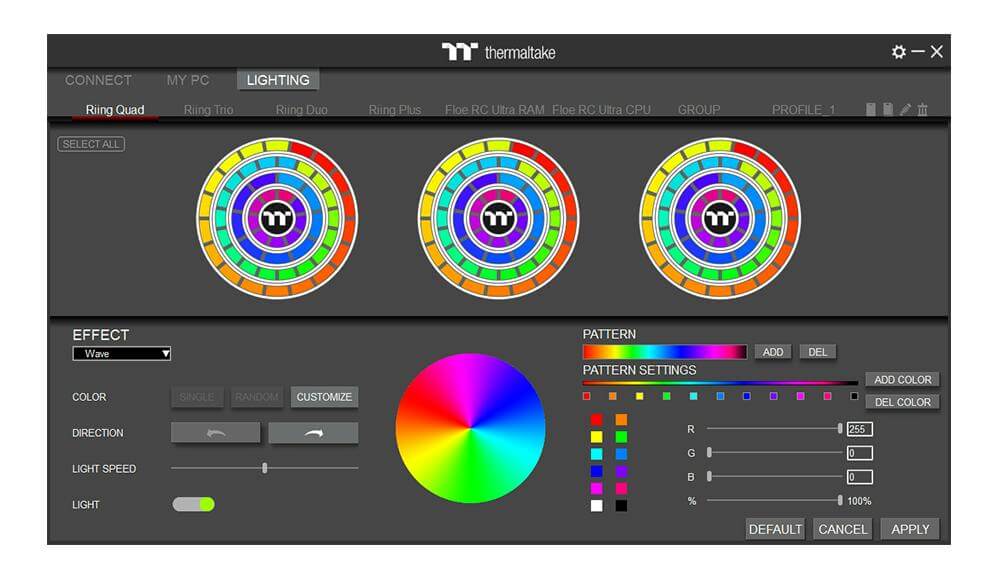Pick the green swatch in the palette grid
The width and height of the screenshot is (999, 575).
click(x=621, y=437)
